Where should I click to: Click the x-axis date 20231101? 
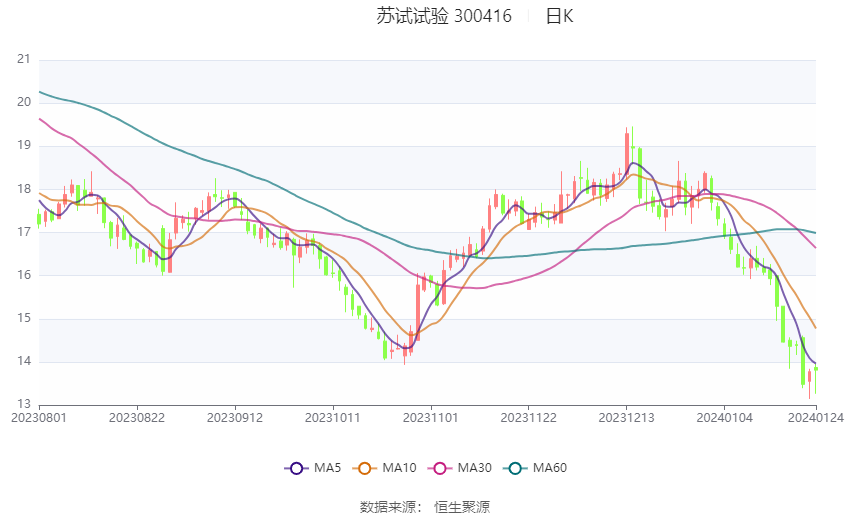tap(430, 418)
